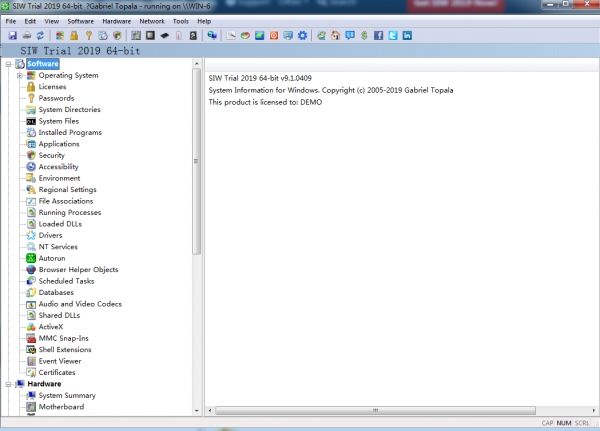Select File Associations tree item
600x431 pixels.
click(66, 201)
